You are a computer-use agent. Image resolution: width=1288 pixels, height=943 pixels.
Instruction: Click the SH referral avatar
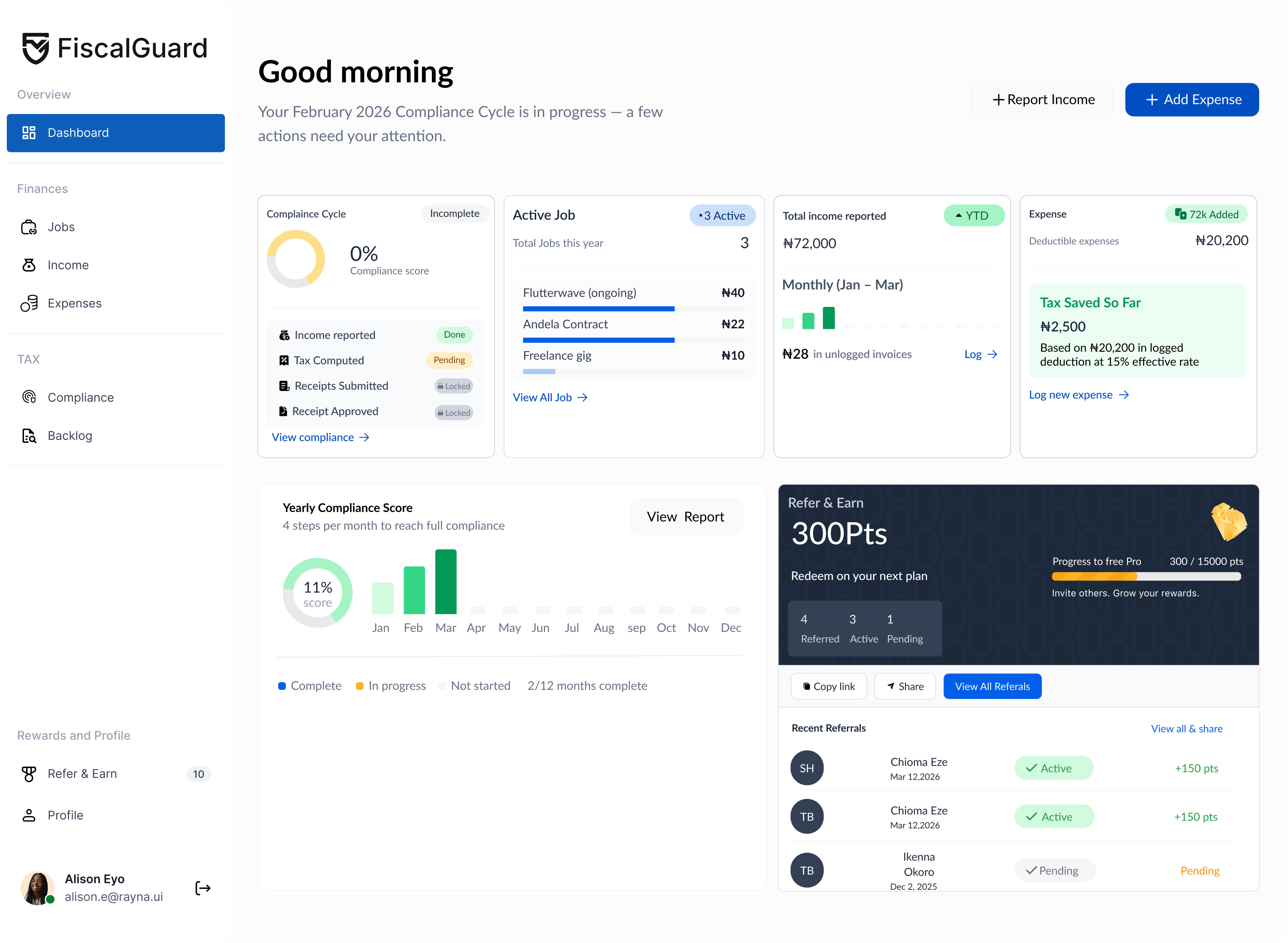(x=807, y=768)
